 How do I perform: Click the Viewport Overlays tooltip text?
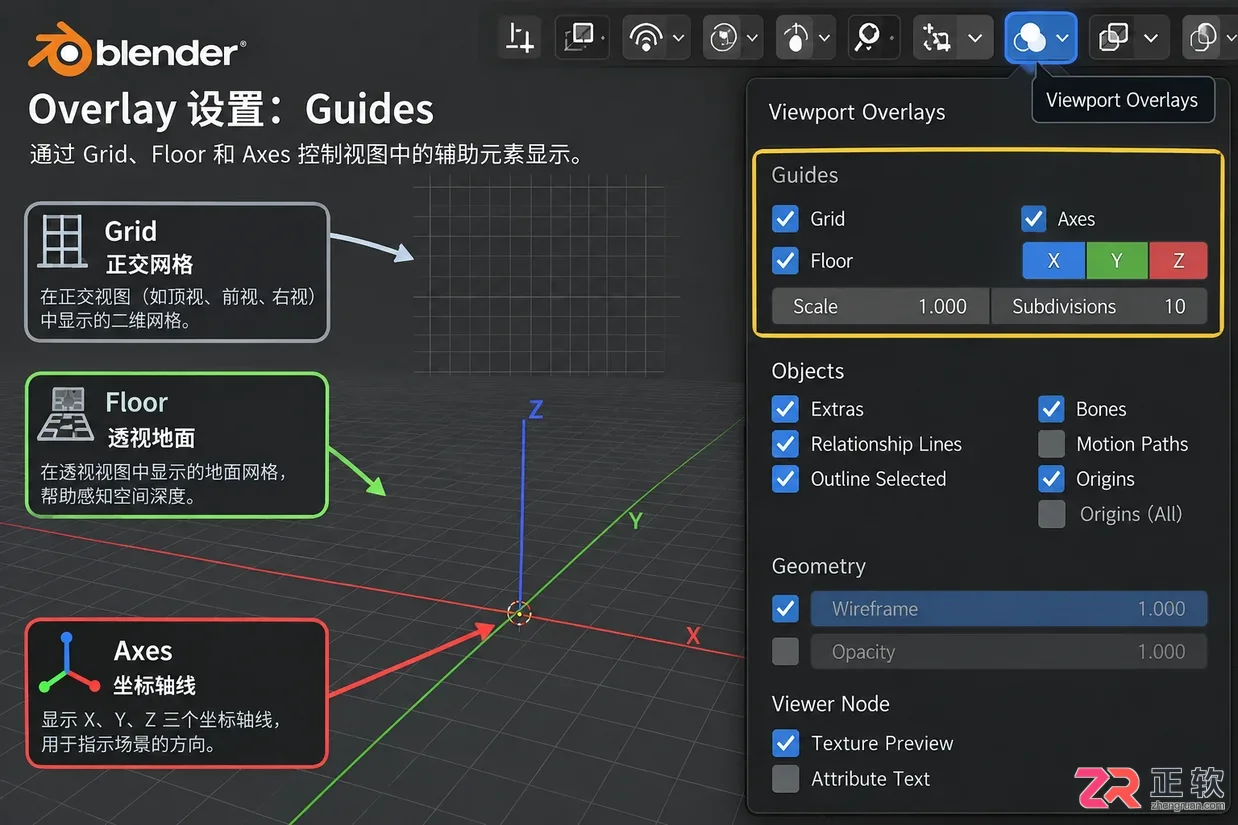(x=1122, y=100)
